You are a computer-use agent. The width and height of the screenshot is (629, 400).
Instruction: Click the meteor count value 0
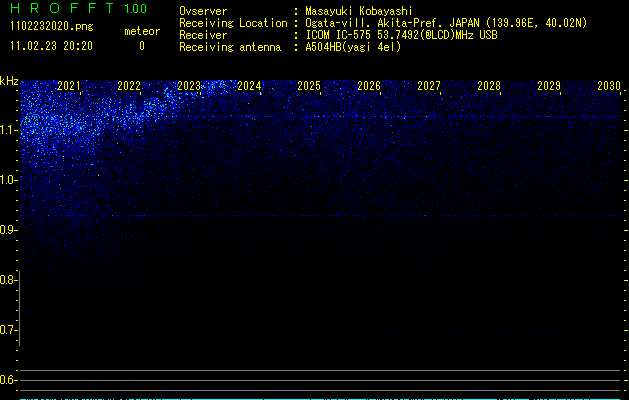click(x=142, y=46)
